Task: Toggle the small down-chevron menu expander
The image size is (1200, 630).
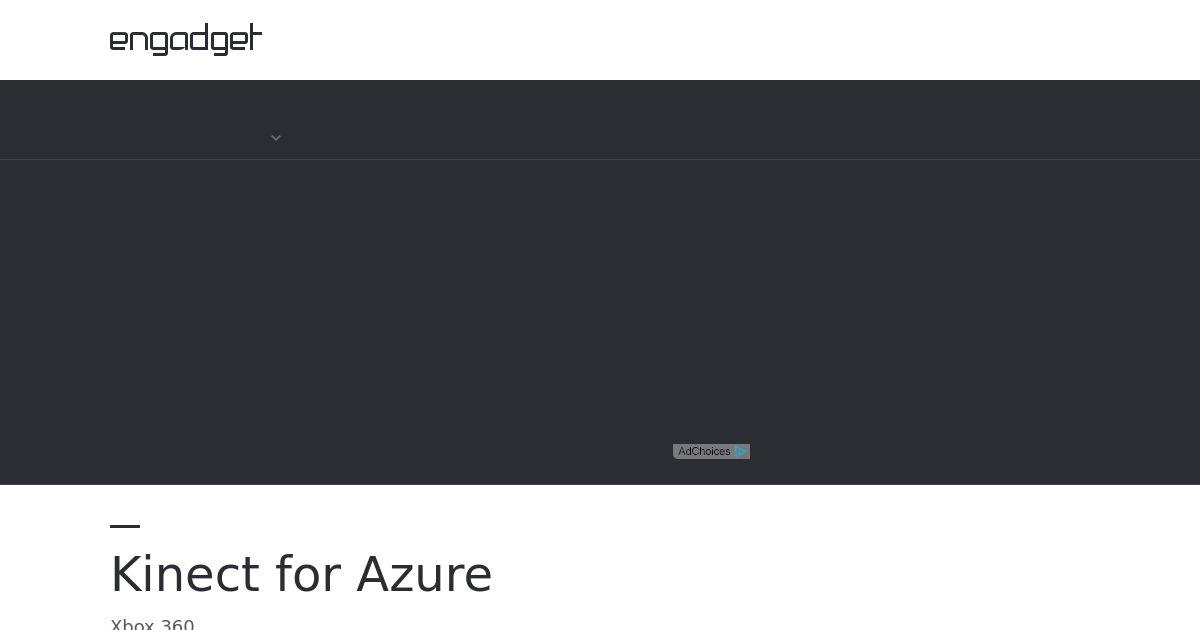Action: [276, 138]
